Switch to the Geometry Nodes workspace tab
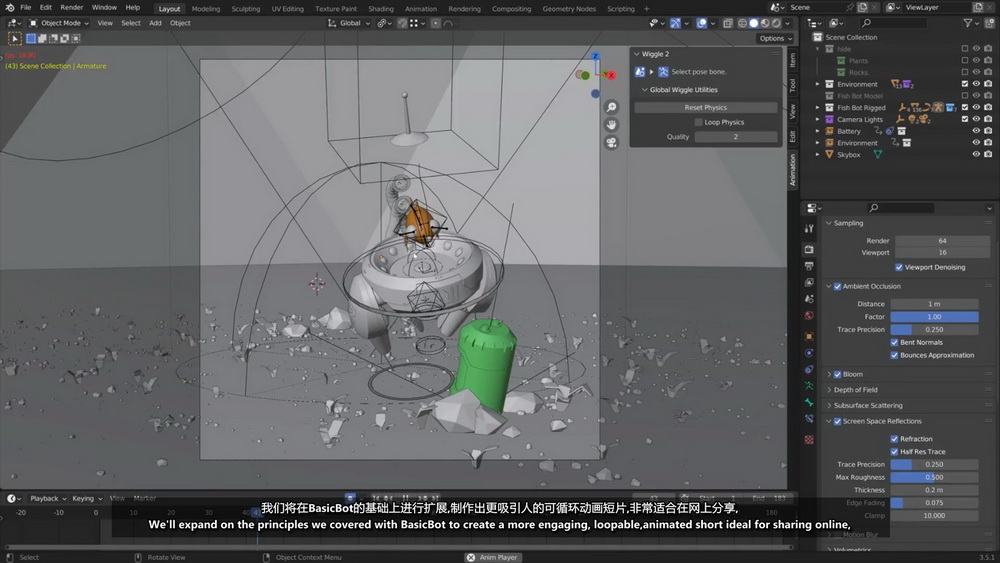 tap(569, 9)
